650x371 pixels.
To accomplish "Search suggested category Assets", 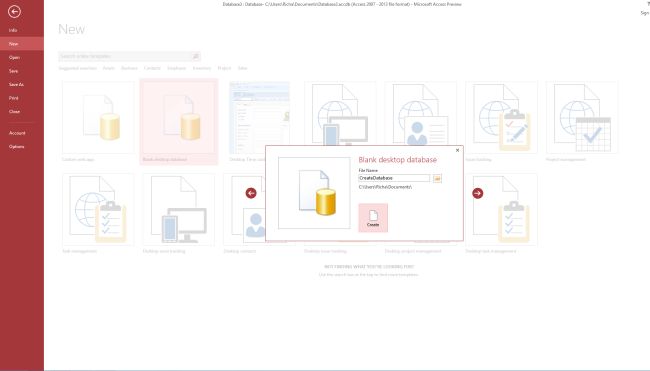I will point(109,68).
